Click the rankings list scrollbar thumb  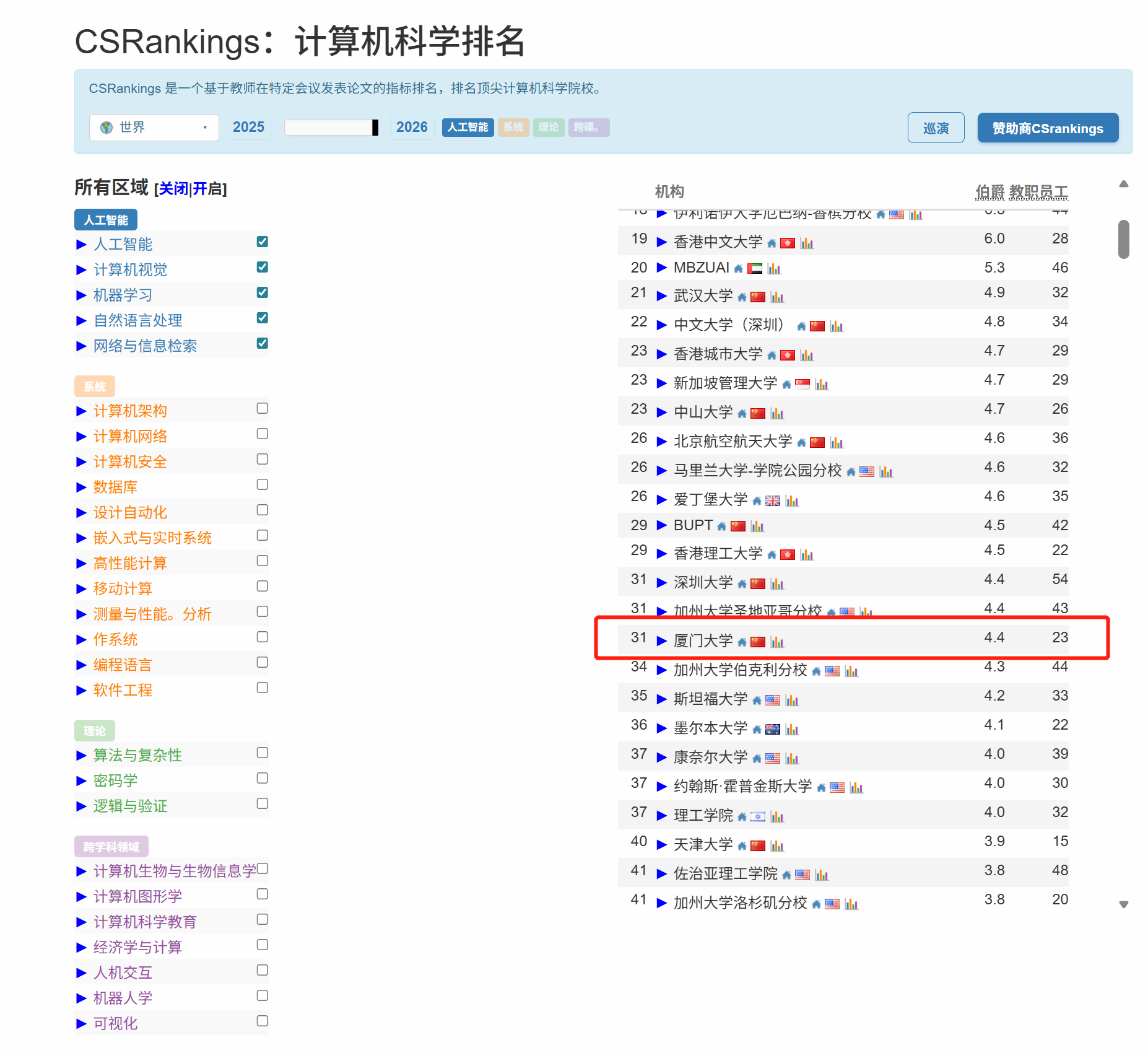click(1124, 239)
